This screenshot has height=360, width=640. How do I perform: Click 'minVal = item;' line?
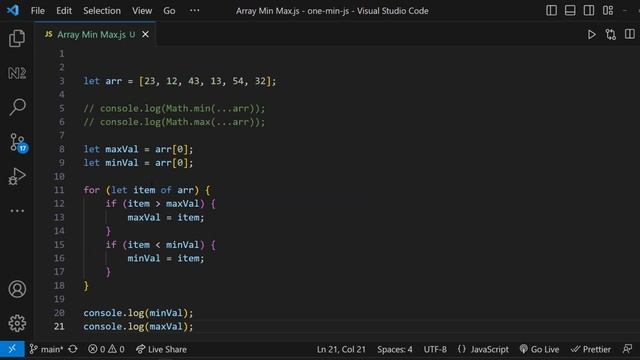pos(166,258)
